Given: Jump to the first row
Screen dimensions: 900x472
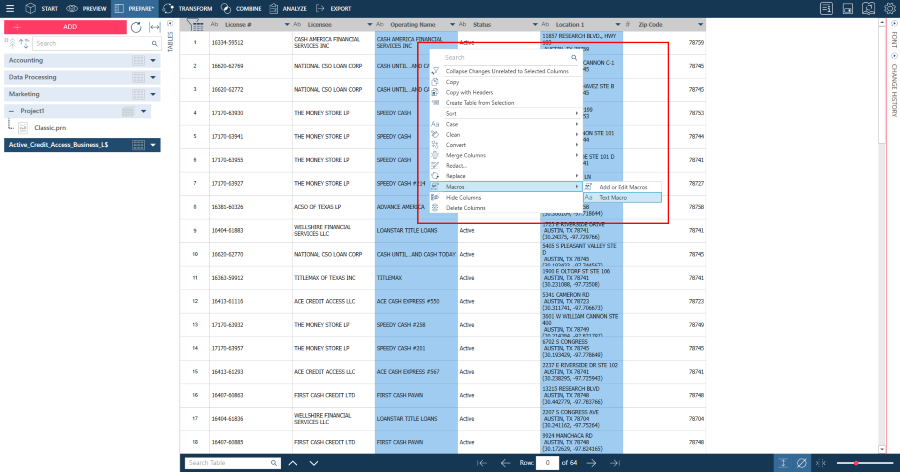Looking at the screenshot, I should (x=482, y=463).
